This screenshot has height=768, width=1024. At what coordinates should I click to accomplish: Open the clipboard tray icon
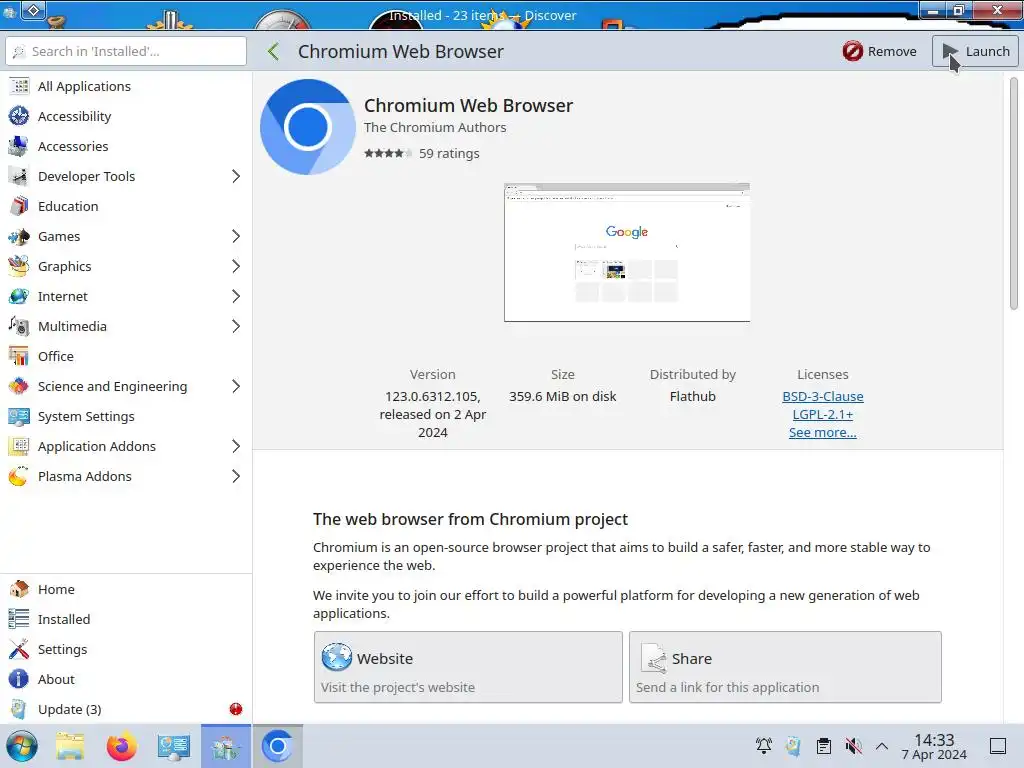coord(824,746)
